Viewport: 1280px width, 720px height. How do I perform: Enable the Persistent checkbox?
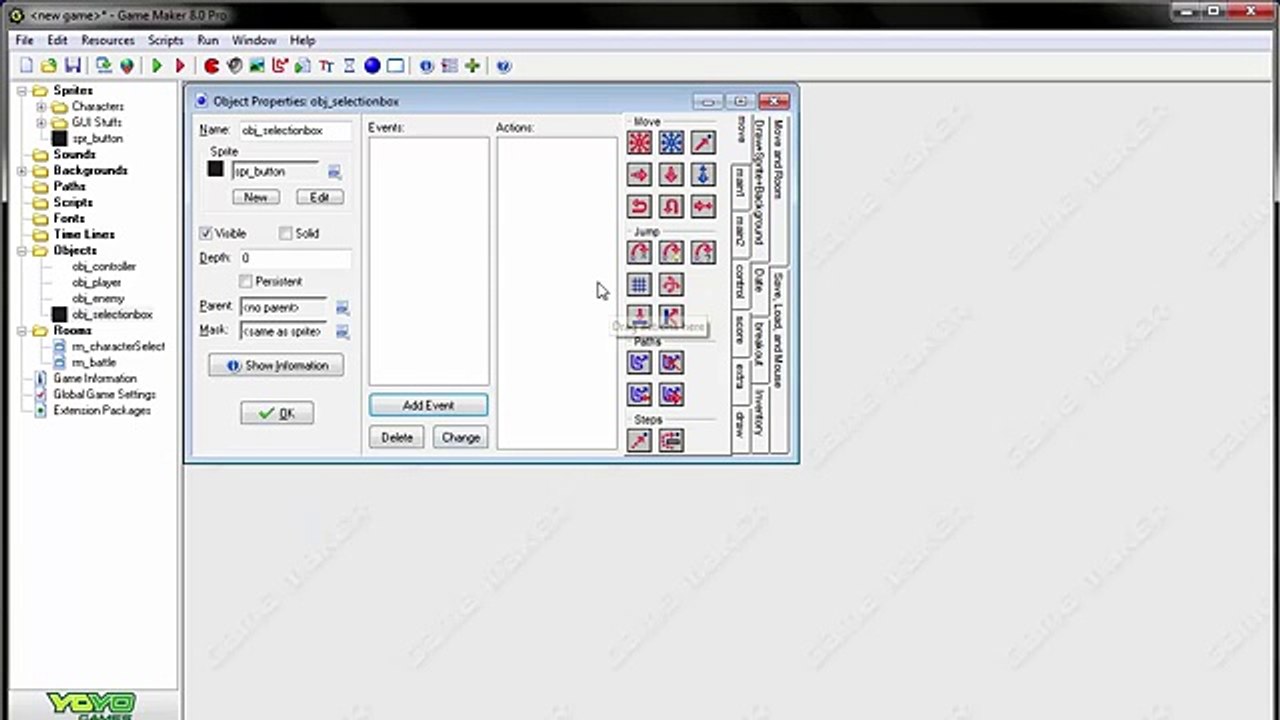(x=246, y=282)
